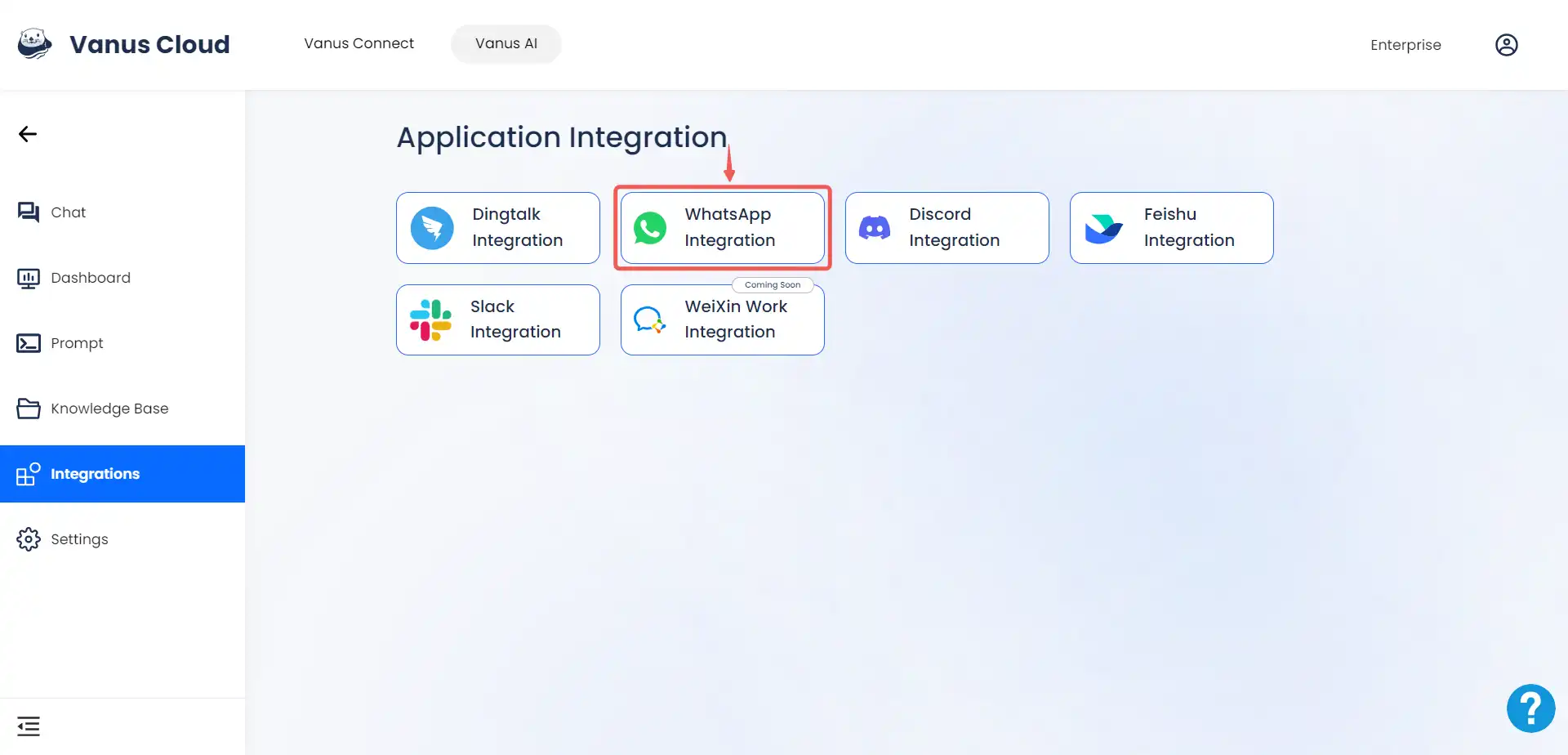
Task: Click the Integrations icon in sidebar
Action: (x=29, y=474)
